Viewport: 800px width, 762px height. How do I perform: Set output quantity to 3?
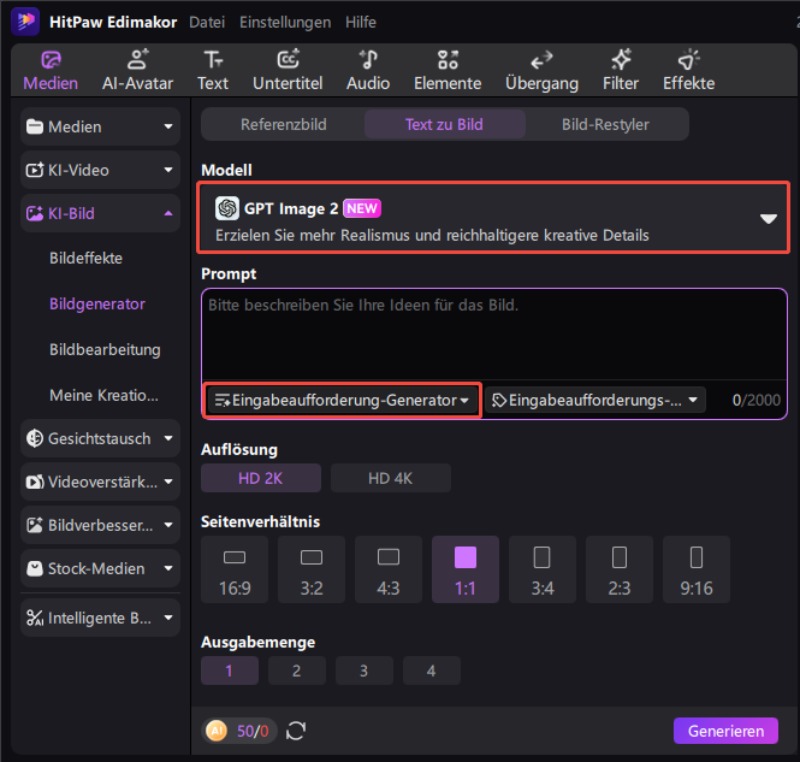point(364,670)
